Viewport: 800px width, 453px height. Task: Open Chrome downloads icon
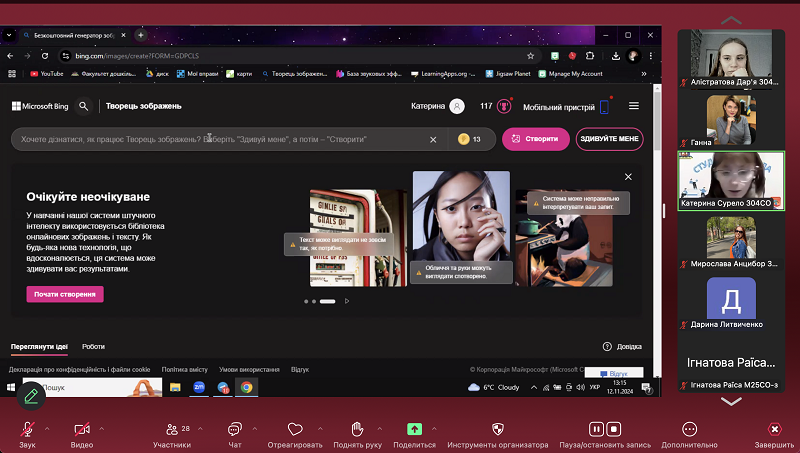click(616, 56)
